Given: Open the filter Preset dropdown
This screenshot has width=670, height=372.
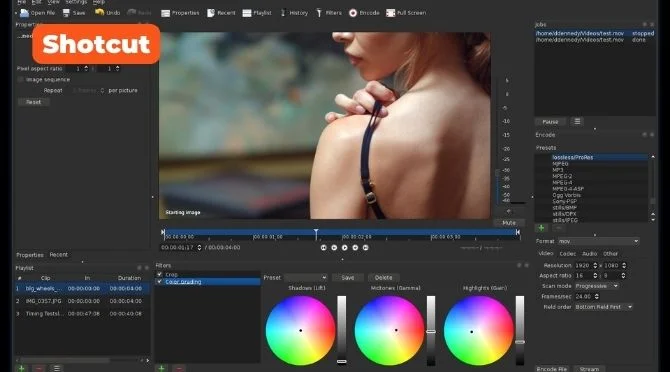Looking at the screenshot, I should click(x=306, y=278).
